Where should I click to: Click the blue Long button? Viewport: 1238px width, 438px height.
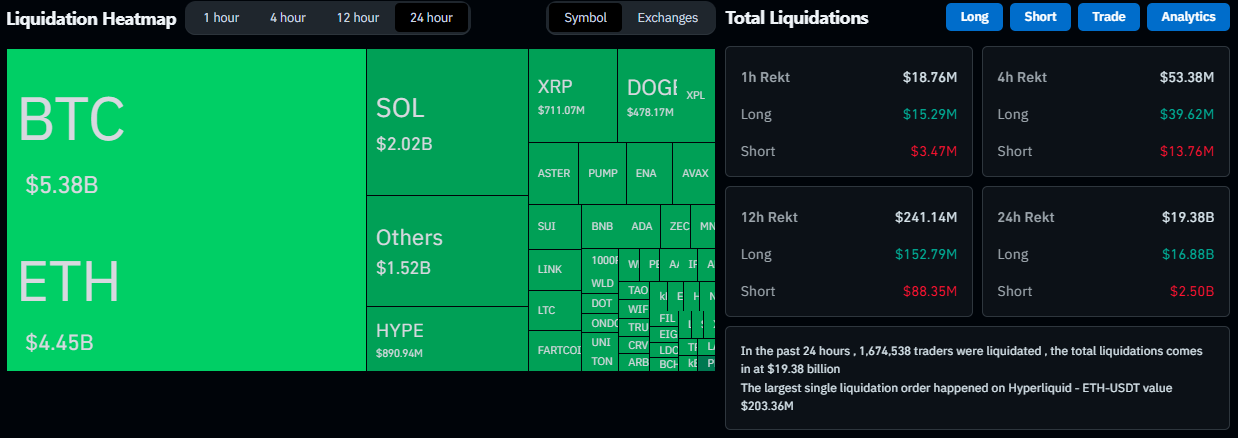pyautogui.click(x=974, y=17)
